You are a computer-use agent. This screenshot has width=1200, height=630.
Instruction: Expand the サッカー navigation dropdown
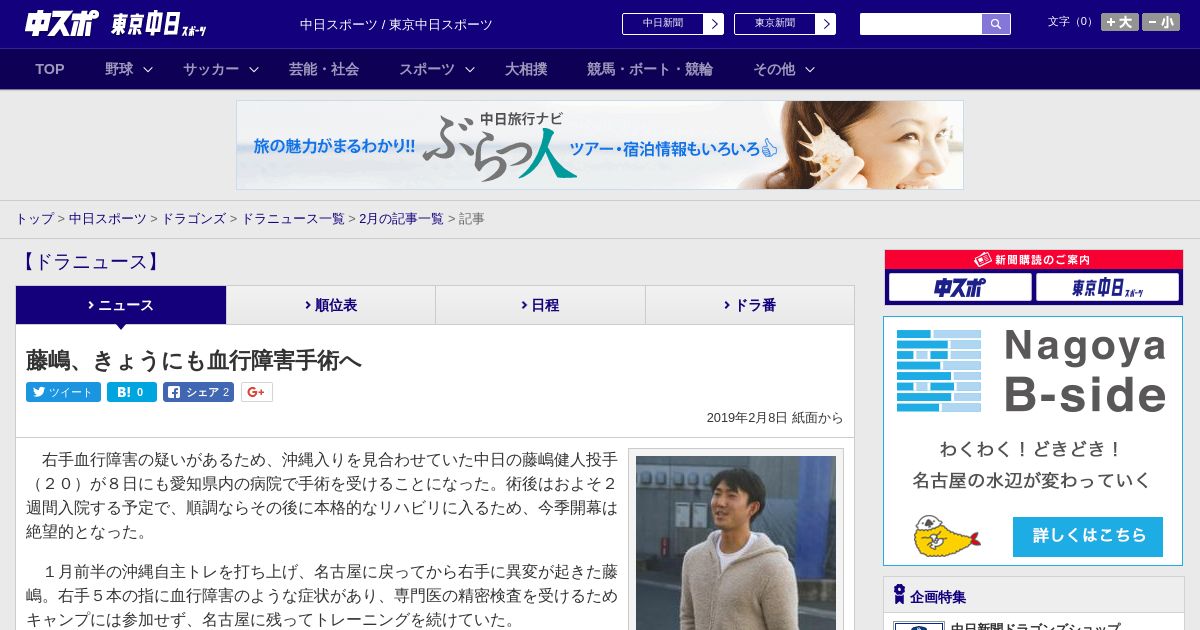[221, 69]
